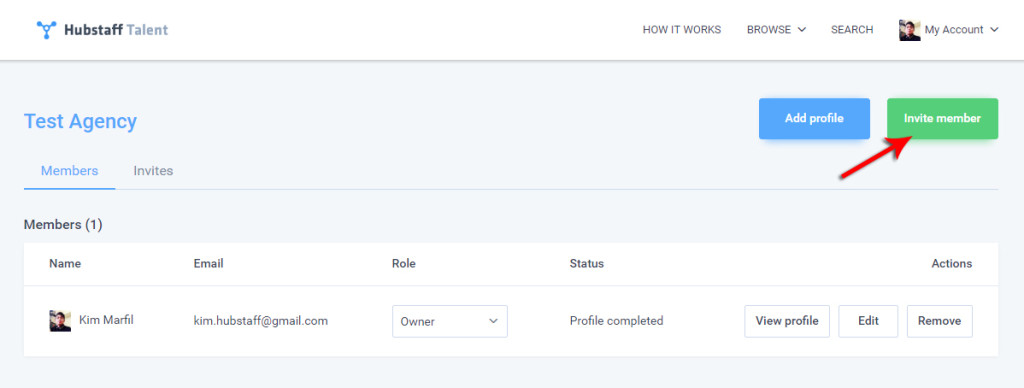
Task: Click the account avatar in header
Action: pos(910,30)
